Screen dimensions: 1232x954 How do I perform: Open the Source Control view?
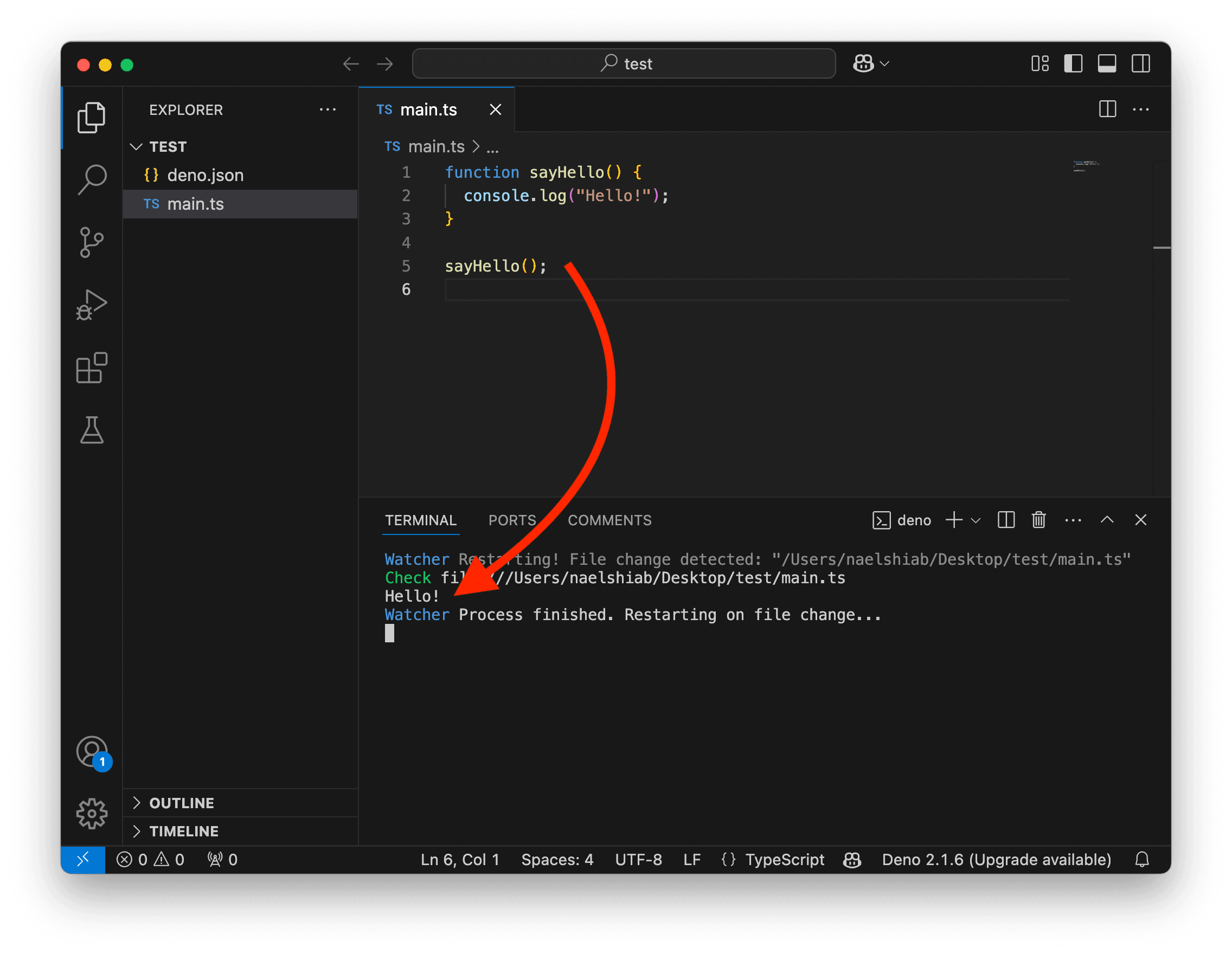tap(92, 242)
